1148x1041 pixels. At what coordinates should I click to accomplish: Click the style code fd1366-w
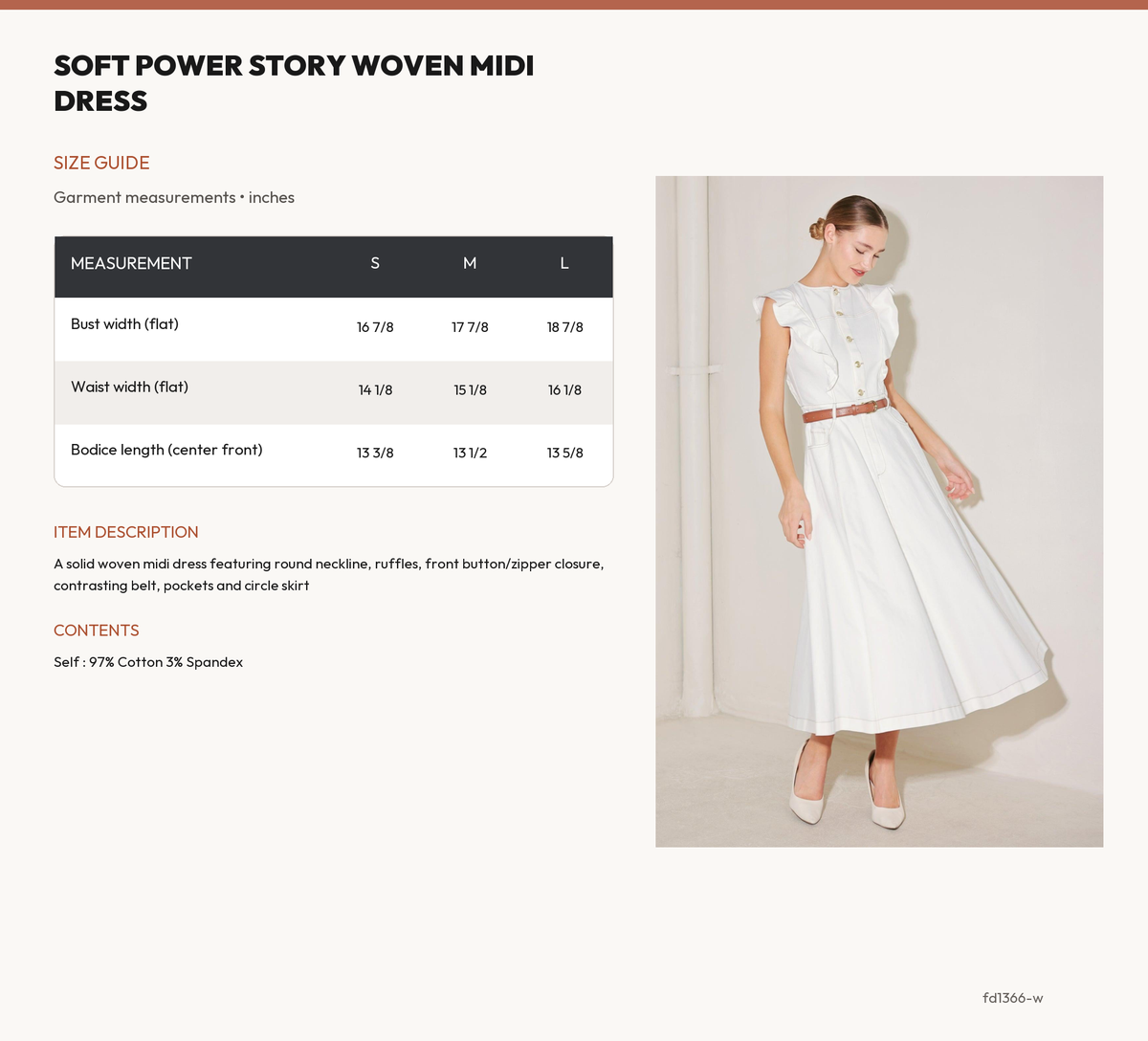click(1012, 998)
